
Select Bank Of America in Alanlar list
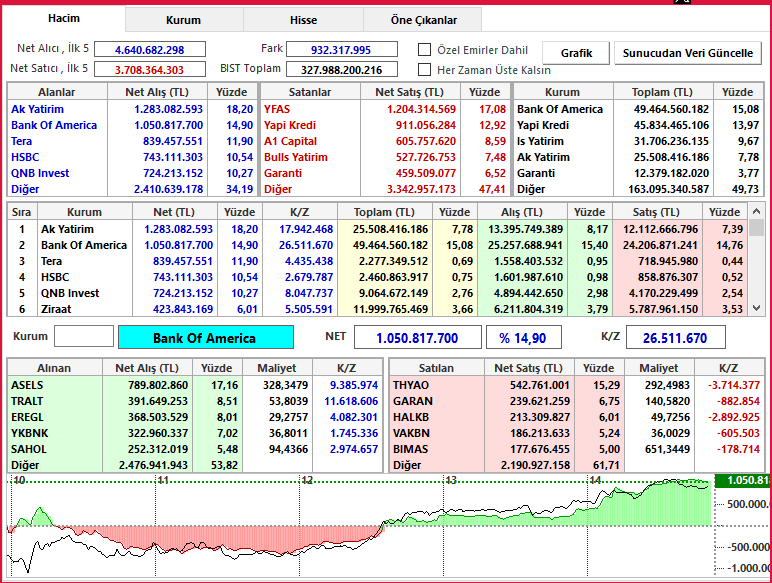[54, 125]
